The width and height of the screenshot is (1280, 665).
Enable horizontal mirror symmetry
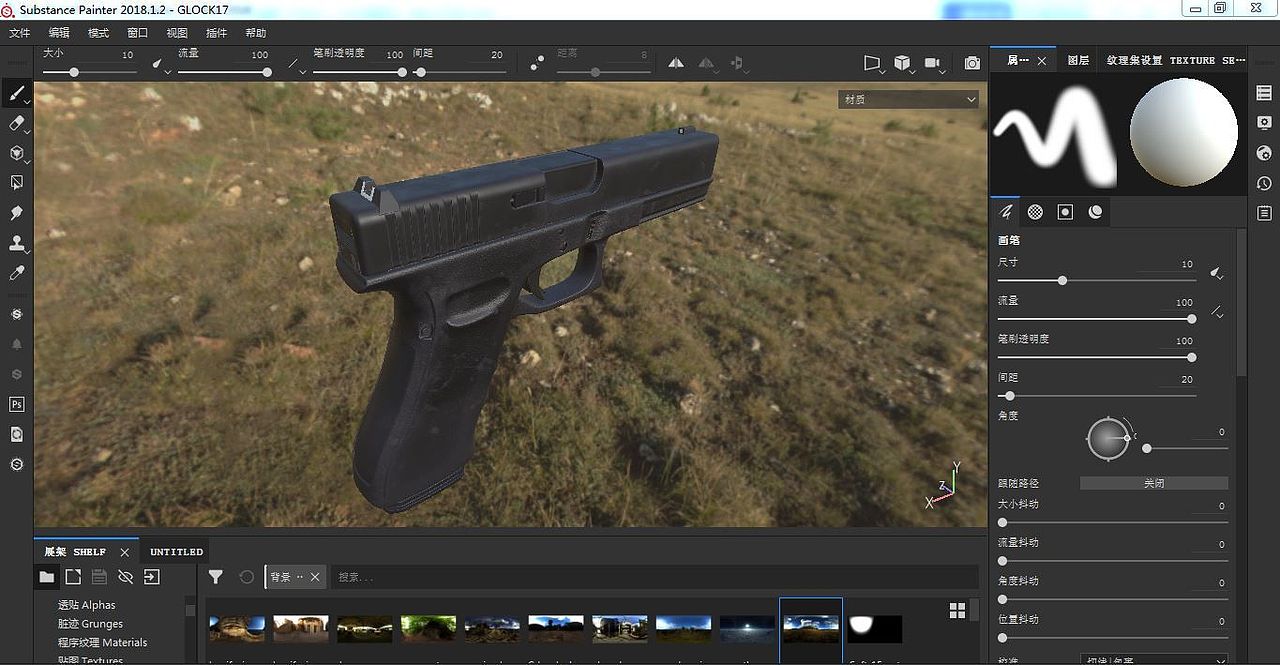click(676, 62)
